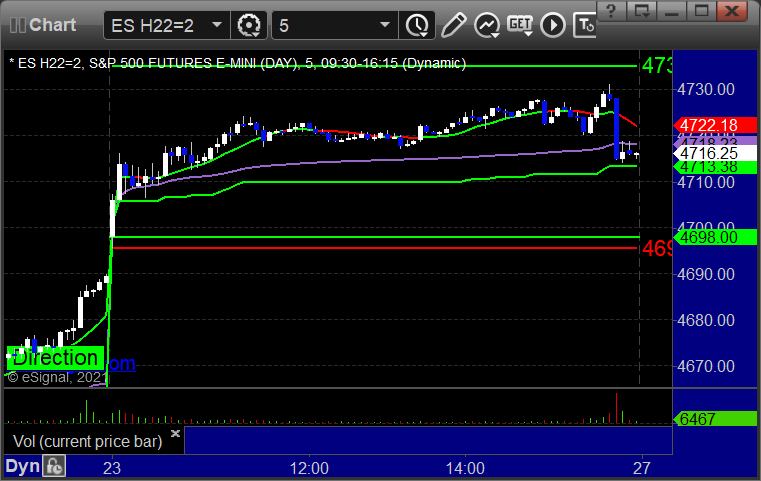Click the 23 date axis label
The width and height of the screenshot is (761, 481).
tap(112, 468)
